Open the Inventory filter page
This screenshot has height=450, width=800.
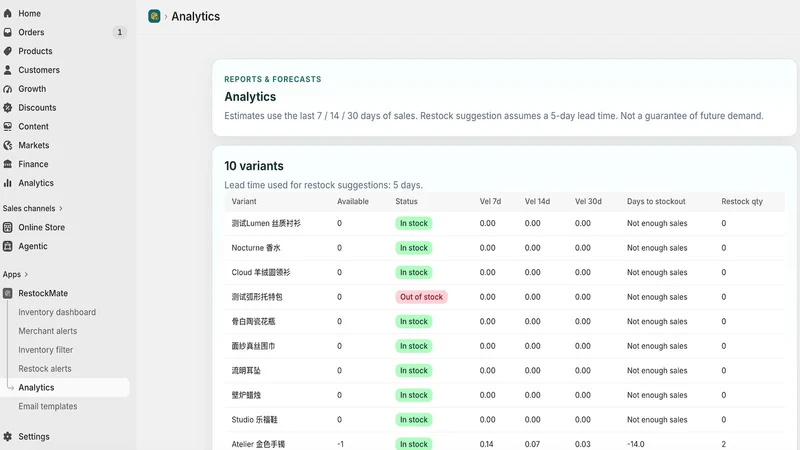coord(45,350)
